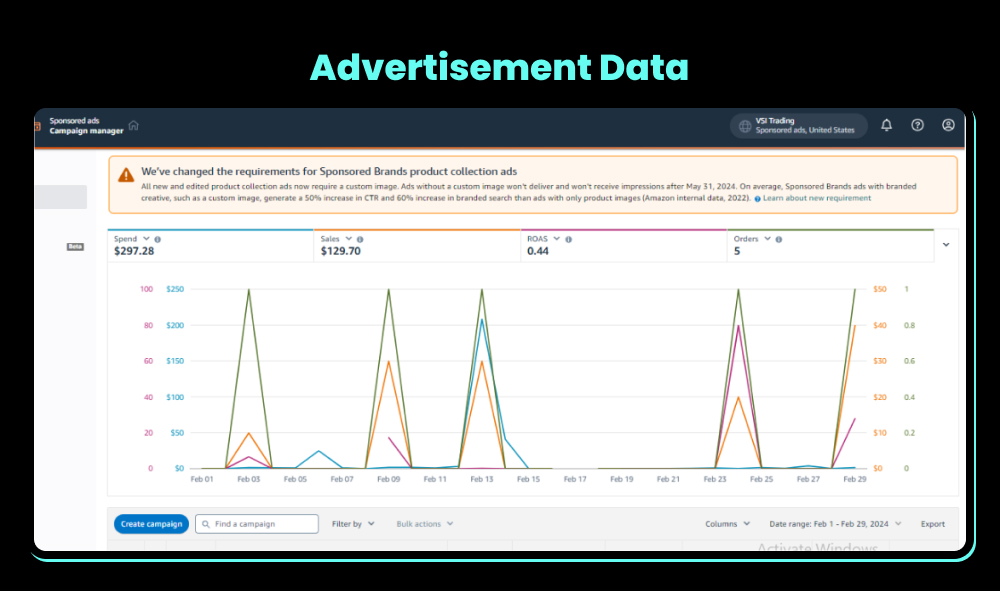View the Orders metric info icon
The height and width of the screenshot is (591, 1000).
coord(781,238)
